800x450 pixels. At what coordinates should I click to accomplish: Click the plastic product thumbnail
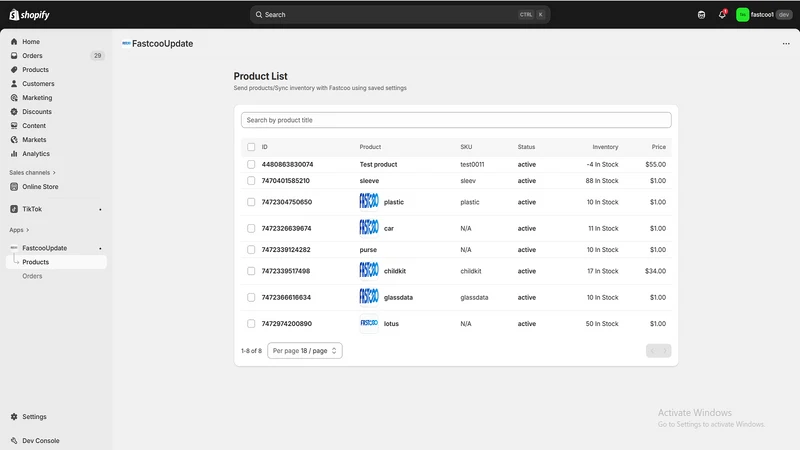click(369, 201)
